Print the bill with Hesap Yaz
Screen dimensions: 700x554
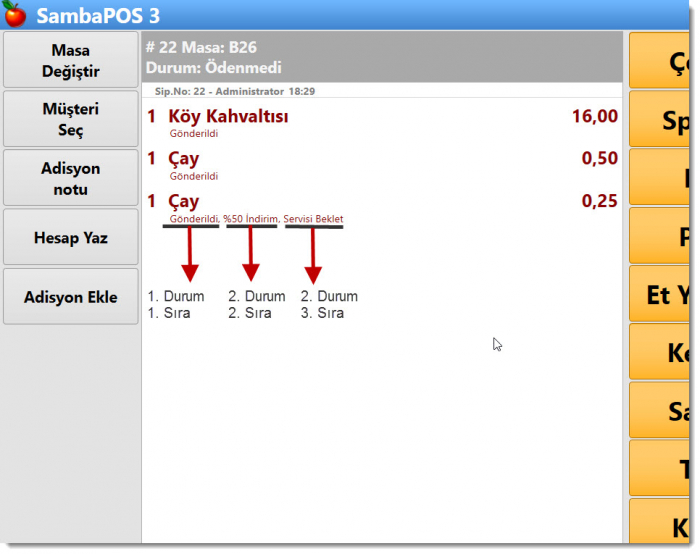[x=71, y=237]
